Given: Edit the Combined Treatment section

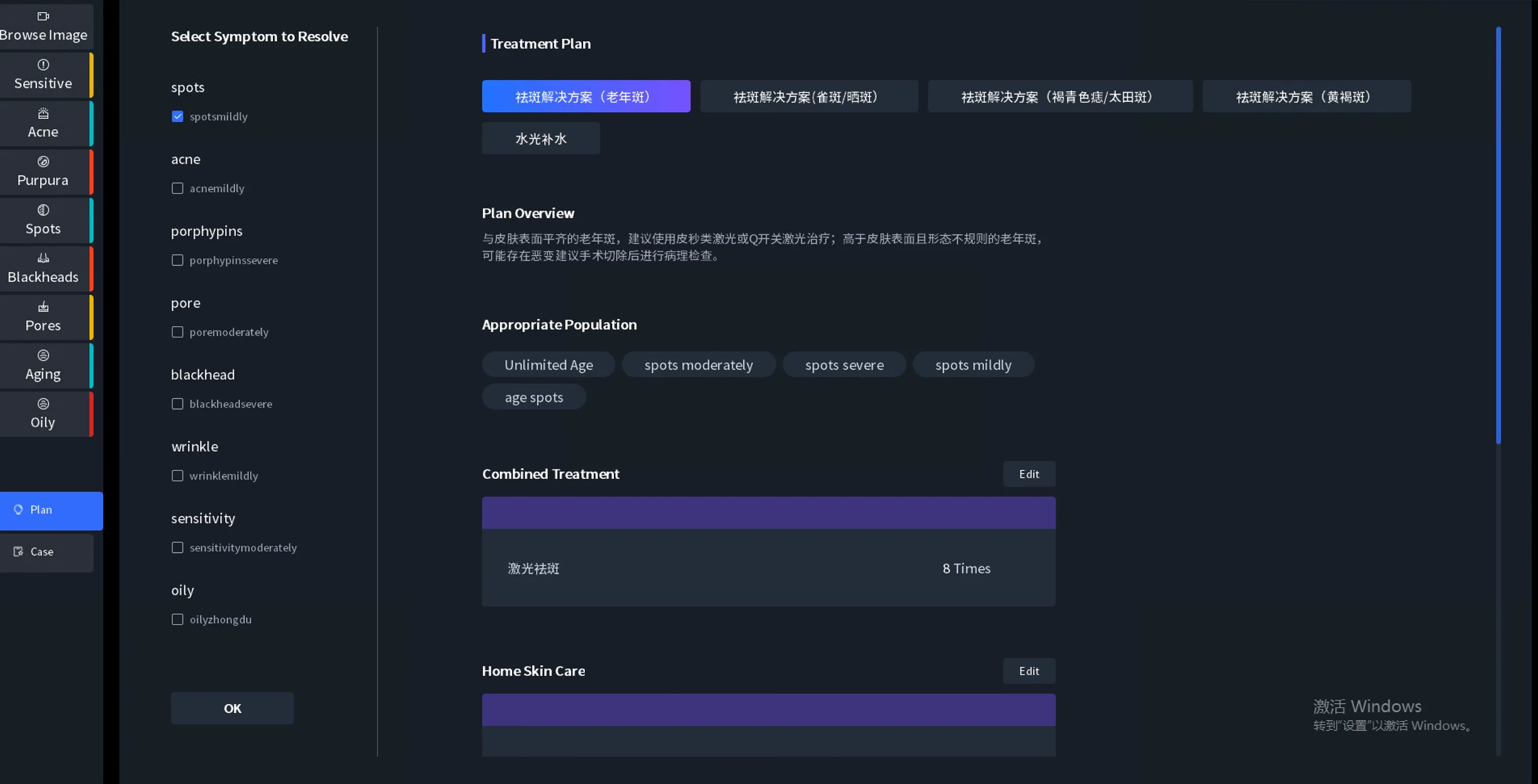Looking at the screenshot, I should pyautogui.click(x=1028, y=474).
